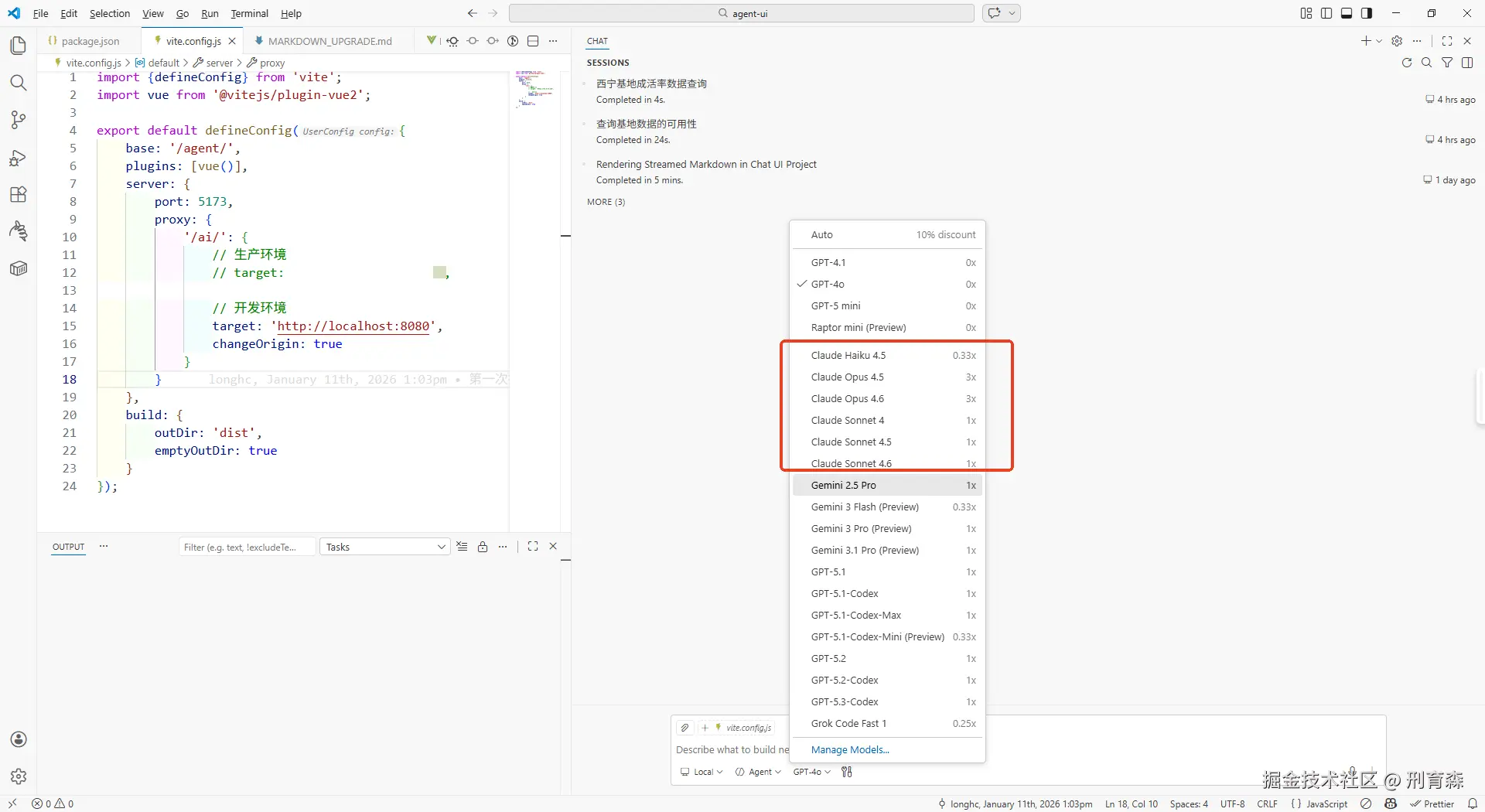The image size is (1485, 812).
Task: Expand MORE (3) chat sessions
Action: pyautogui.click(x=606, y=202)
